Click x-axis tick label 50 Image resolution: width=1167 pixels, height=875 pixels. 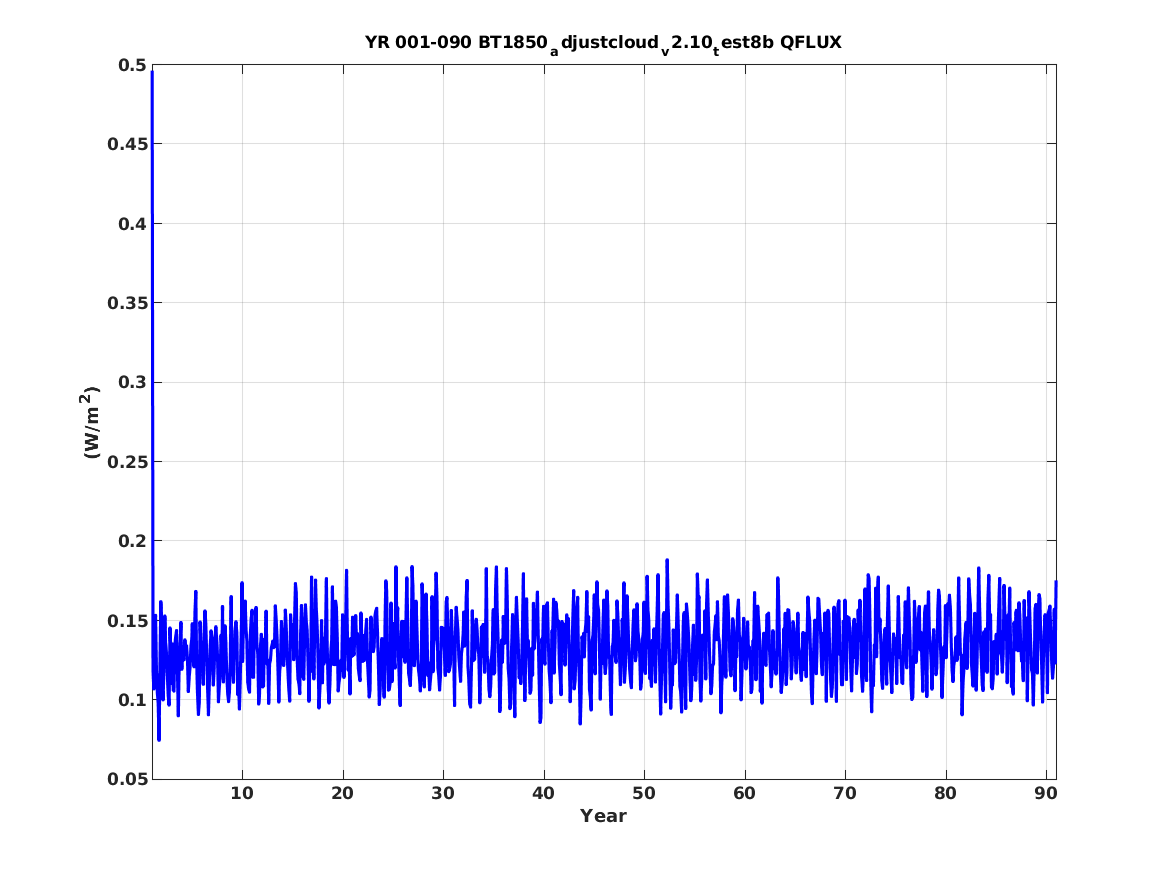644,793
